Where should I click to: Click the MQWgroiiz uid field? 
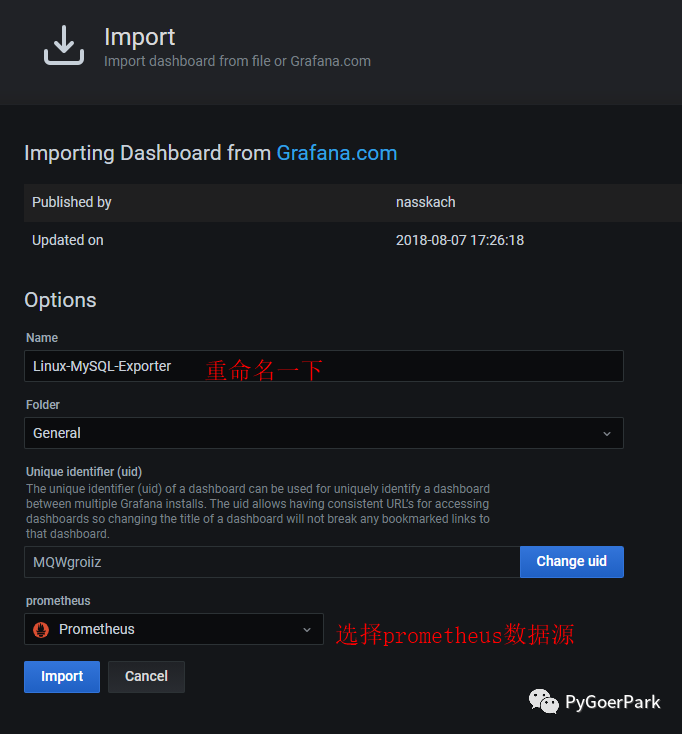coord(272,562)
